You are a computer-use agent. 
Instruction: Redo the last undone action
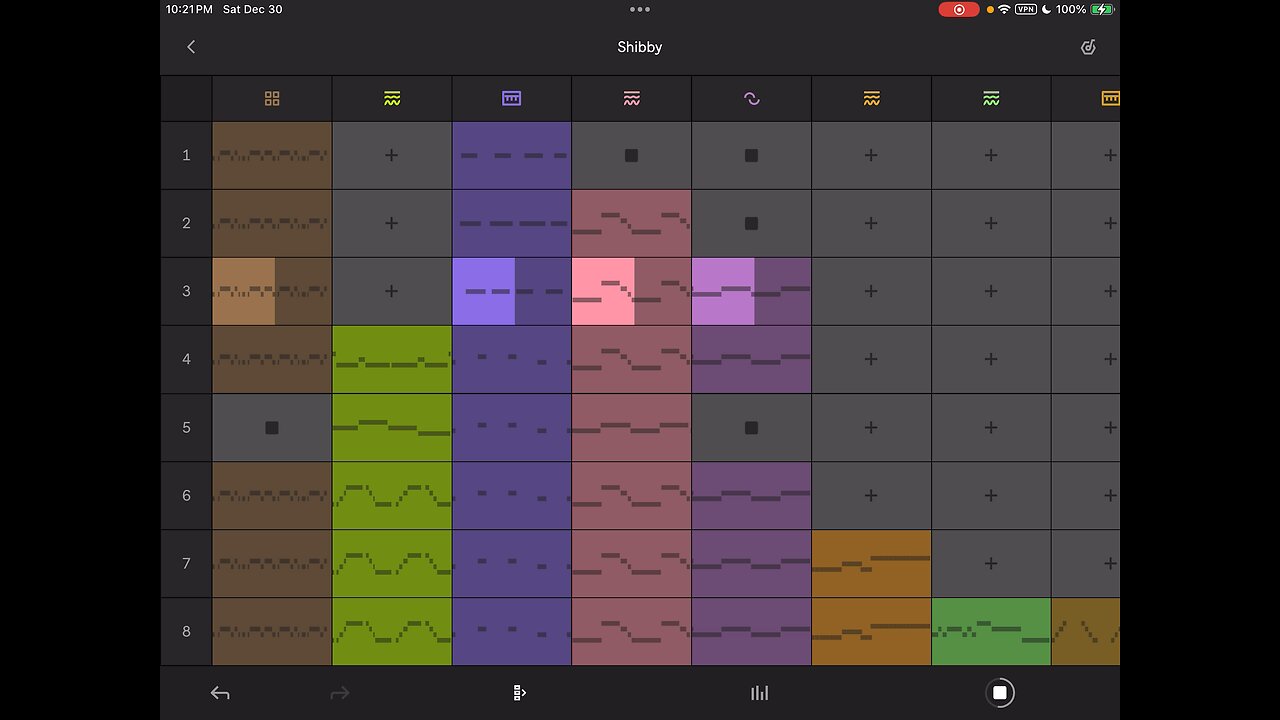(340, 693)
